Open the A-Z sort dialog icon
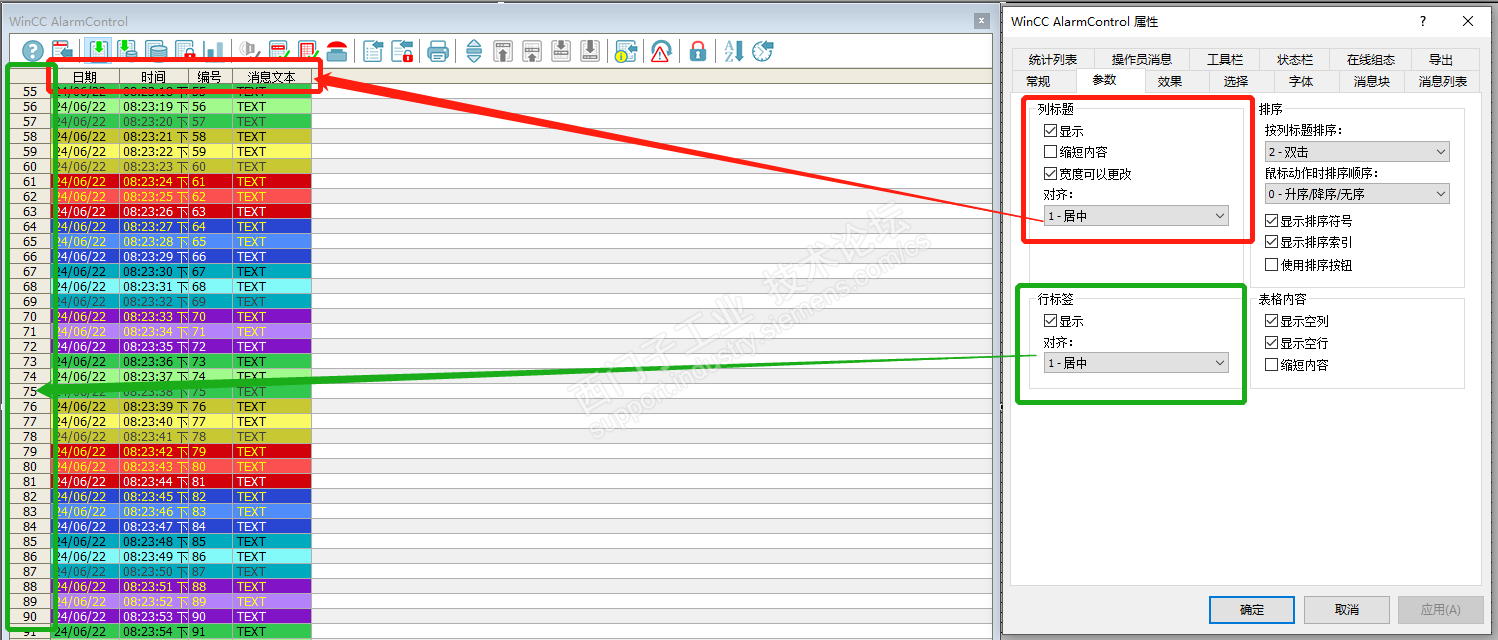This screenshot has width=1498, height=640. (x=733, y=51)
